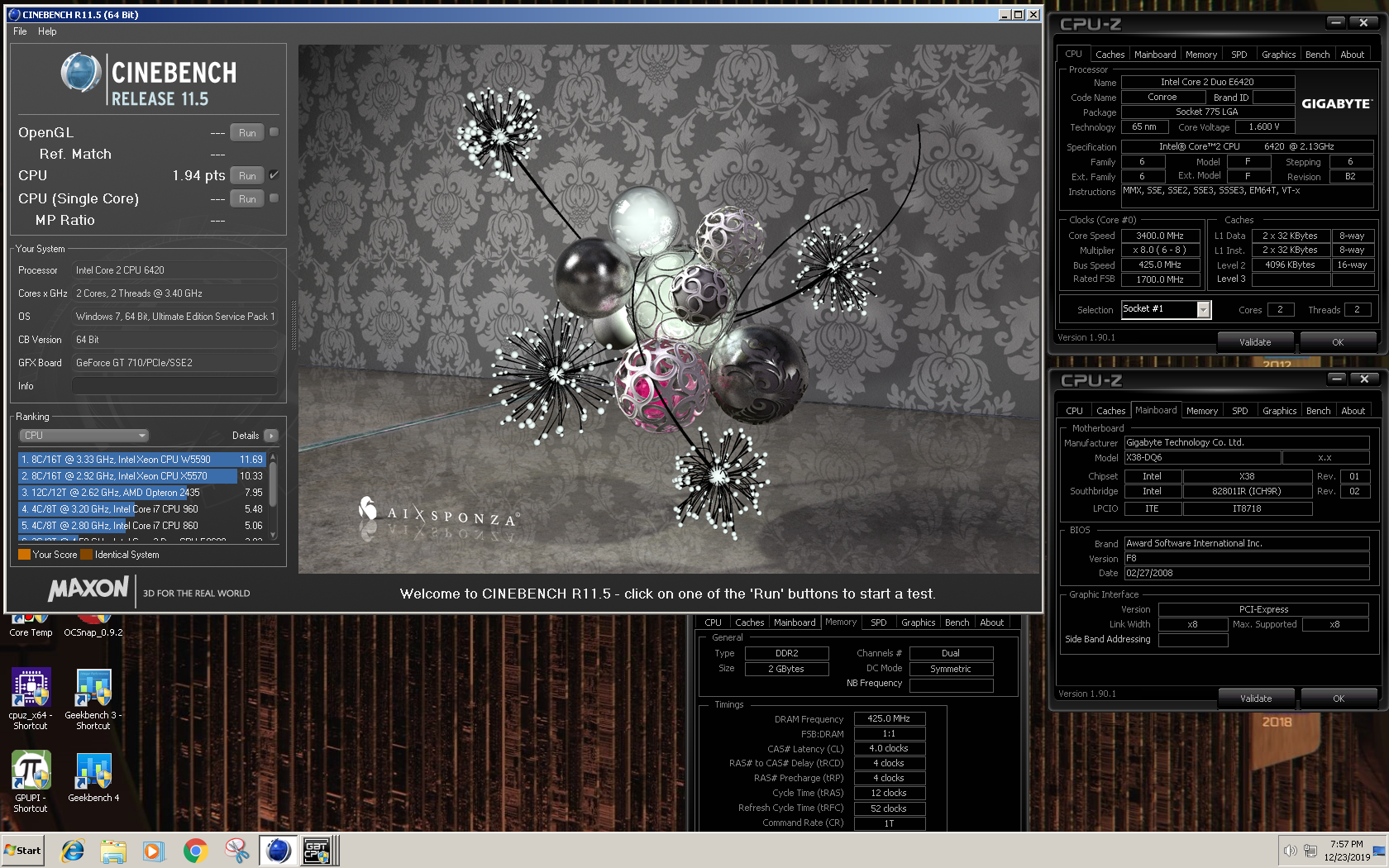1389x868 pixels.
Task: Select ranking row Intel Xeon CPU X5570
Action: coord(141,476)
